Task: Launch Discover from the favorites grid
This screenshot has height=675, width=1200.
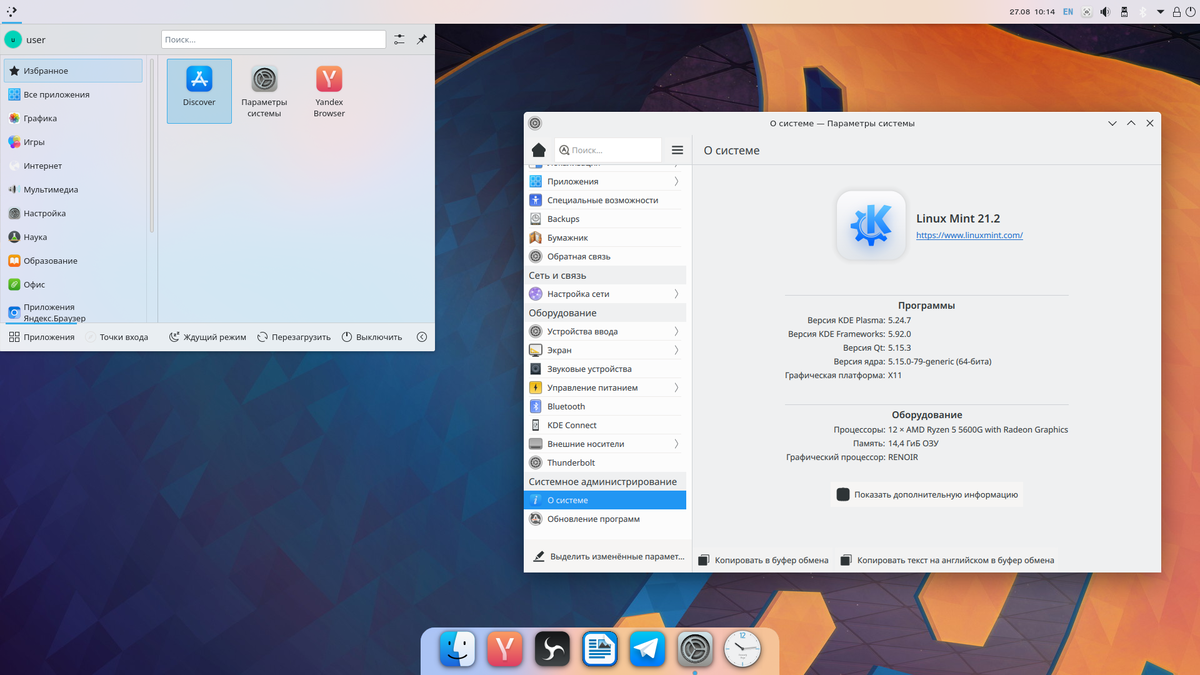Action: point(199,90)
